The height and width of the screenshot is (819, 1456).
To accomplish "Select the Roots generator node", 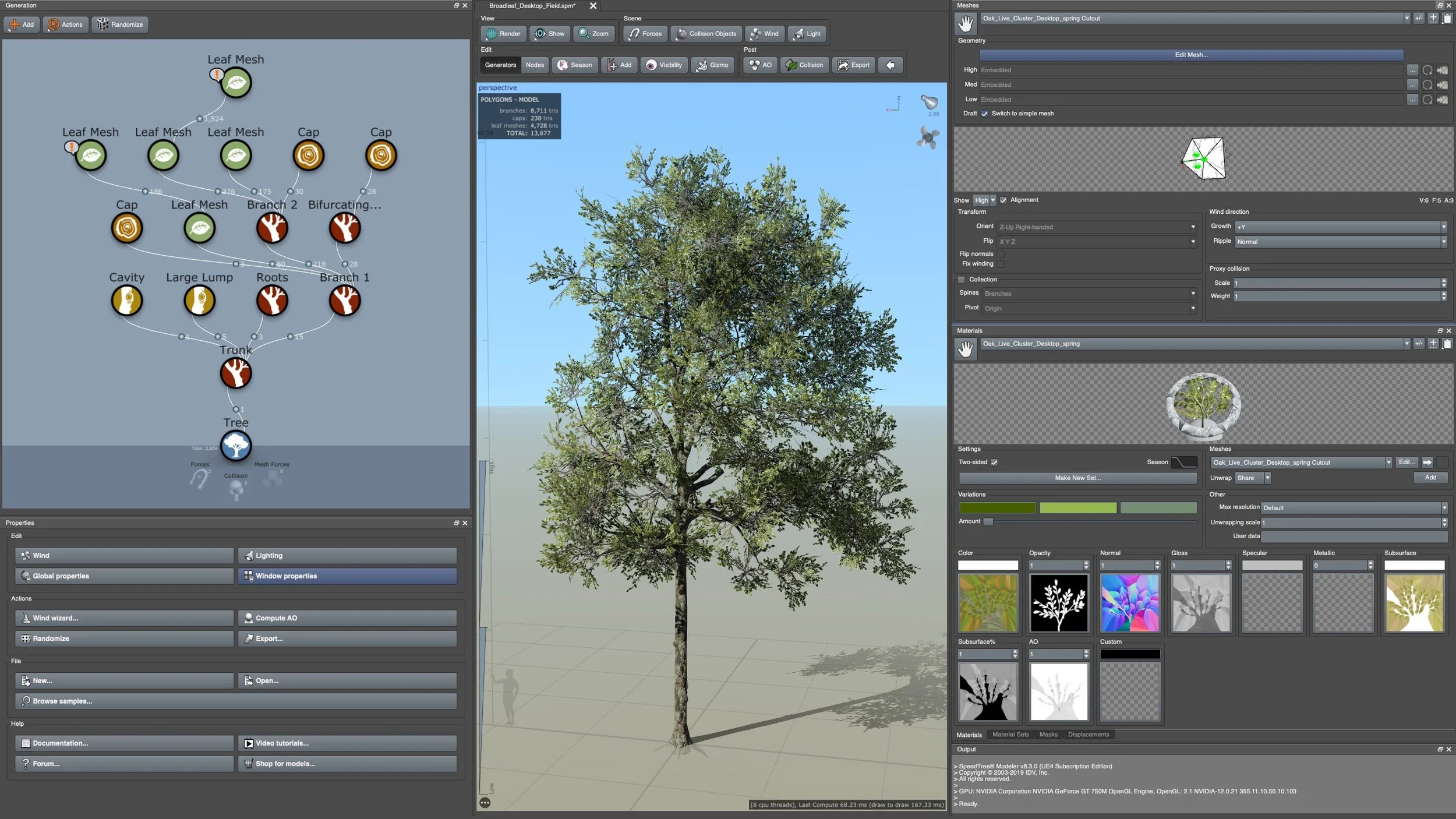I will point(272,301).
